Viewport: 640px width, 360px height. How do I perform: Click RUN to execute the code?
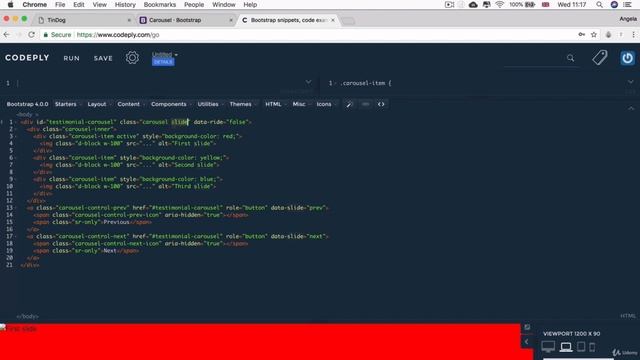[x=71, y=58]
